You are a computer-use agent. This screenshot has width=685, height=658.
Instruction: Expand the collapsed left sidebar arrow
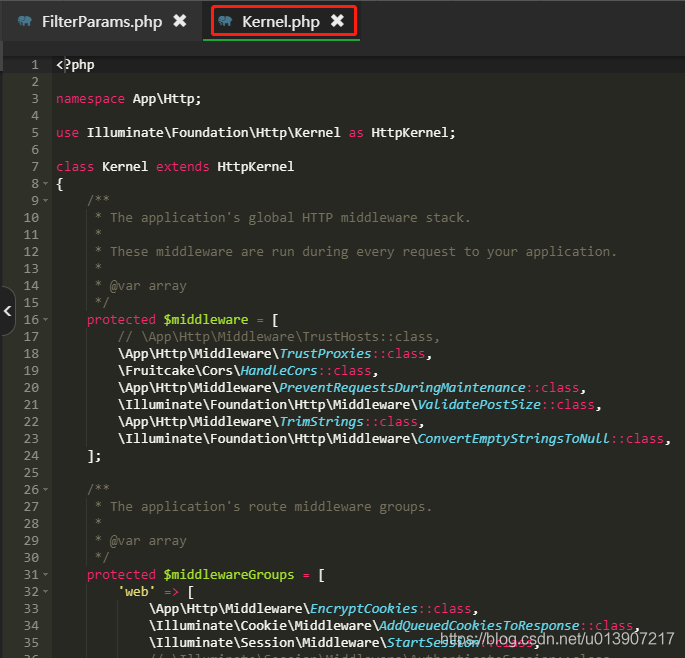point(7,311)
